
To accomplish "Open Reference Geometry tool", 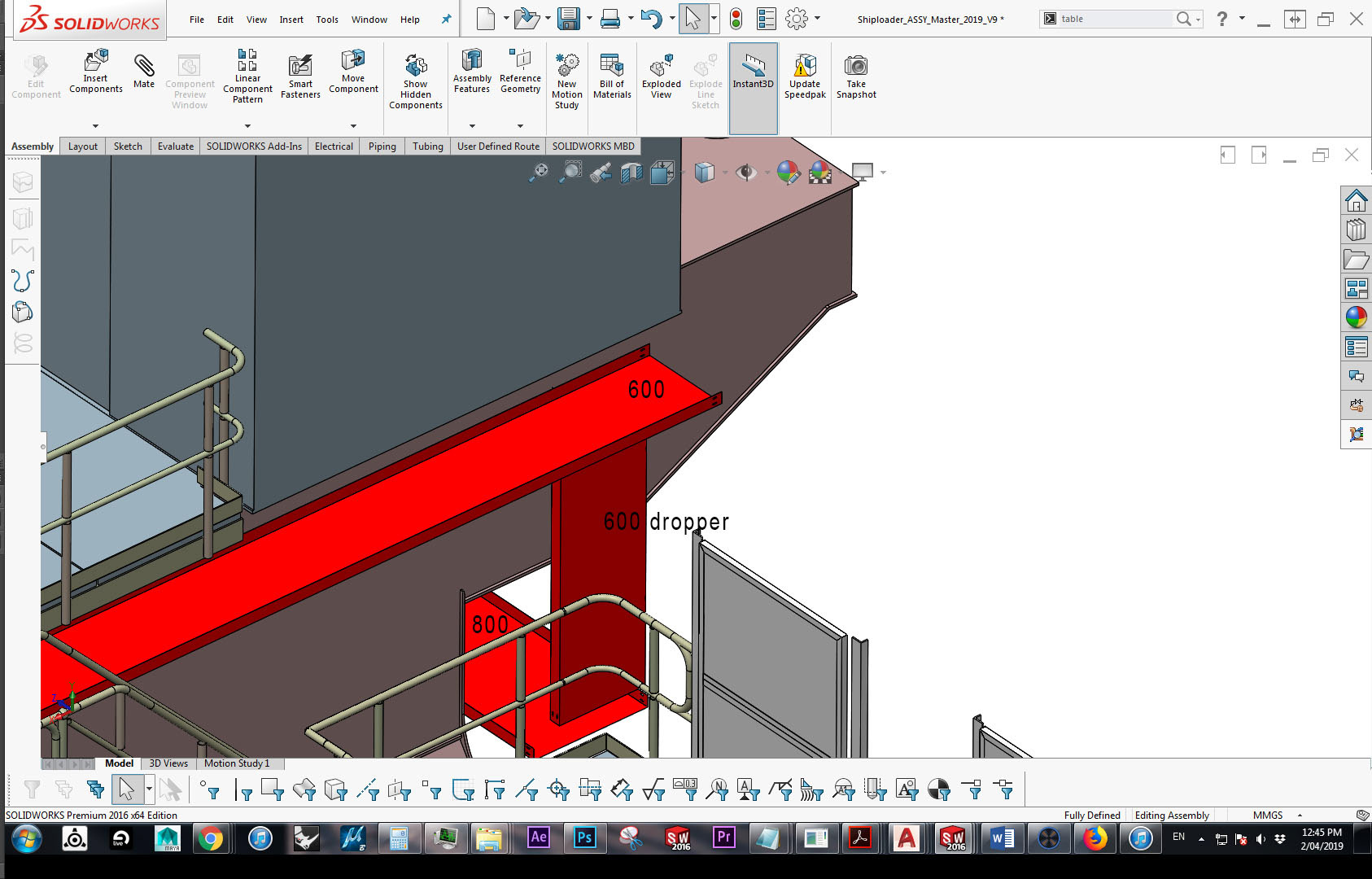I will (521, 72).
